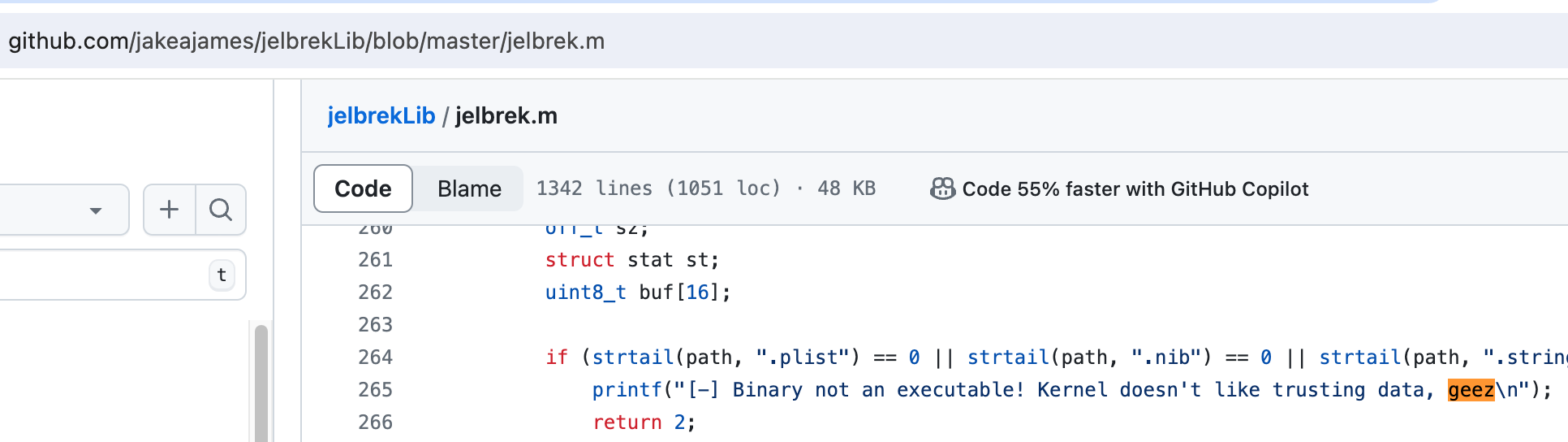Select line number 262

coord(375,292)
